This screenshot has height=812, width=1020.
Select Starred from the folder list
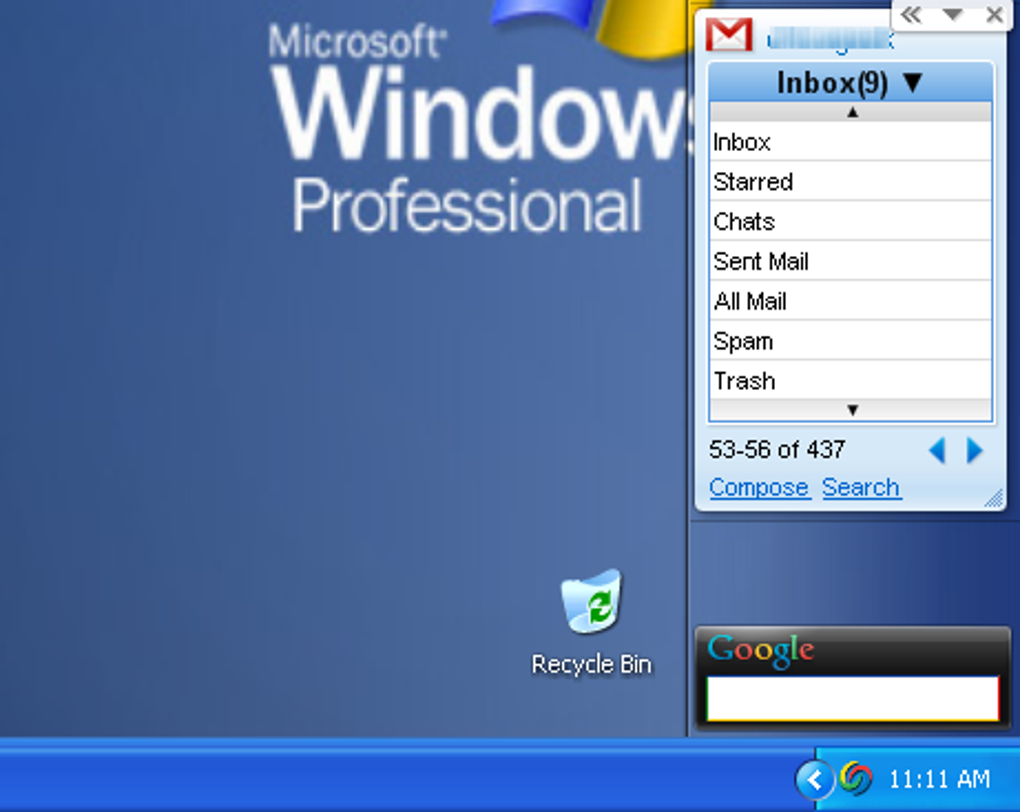[x=851, y=182]
